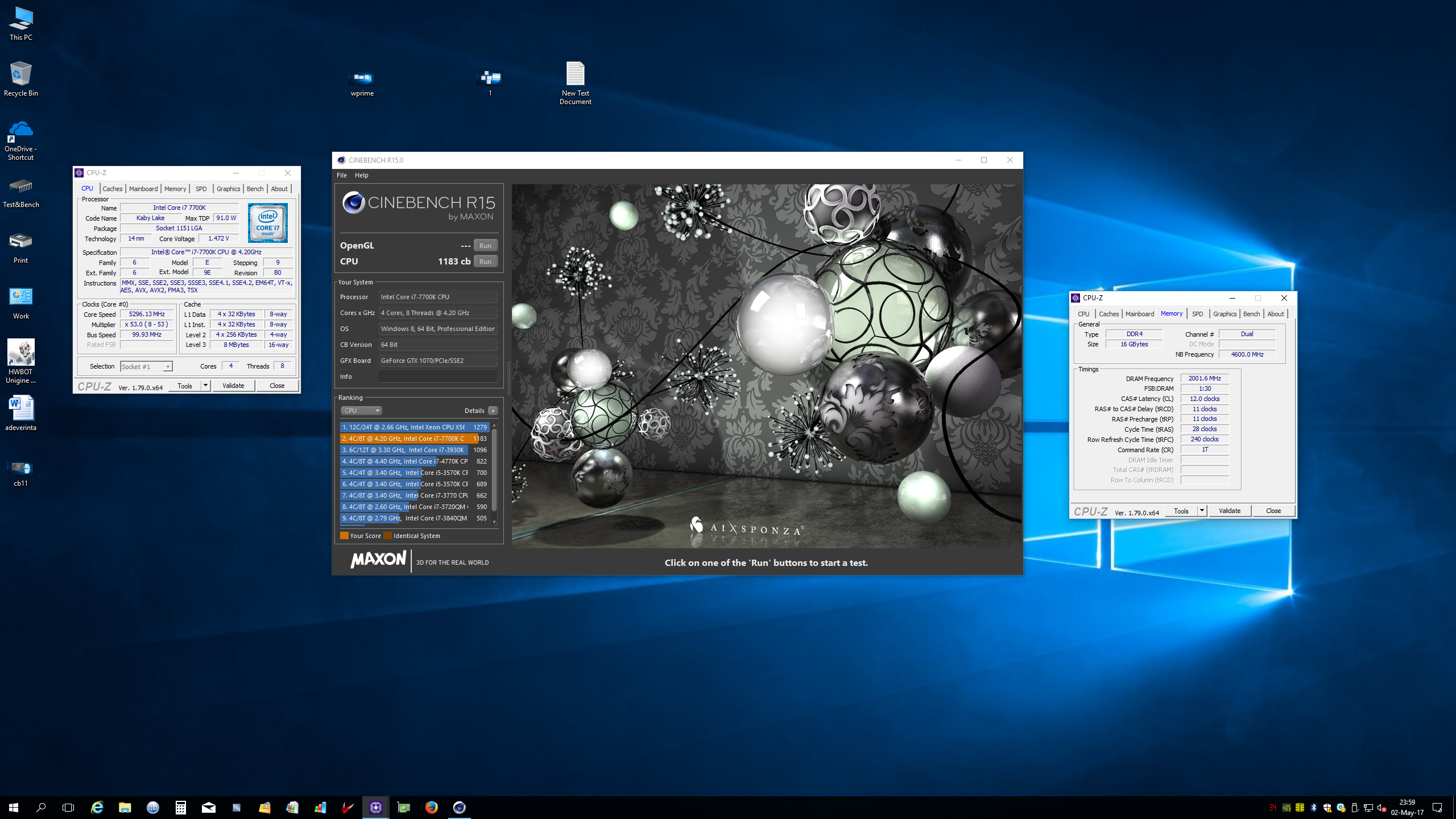Click Close button in the left CPU-Z window
Image resolution: width=1456 pixels, height=819 pixels.
(277, 386)
